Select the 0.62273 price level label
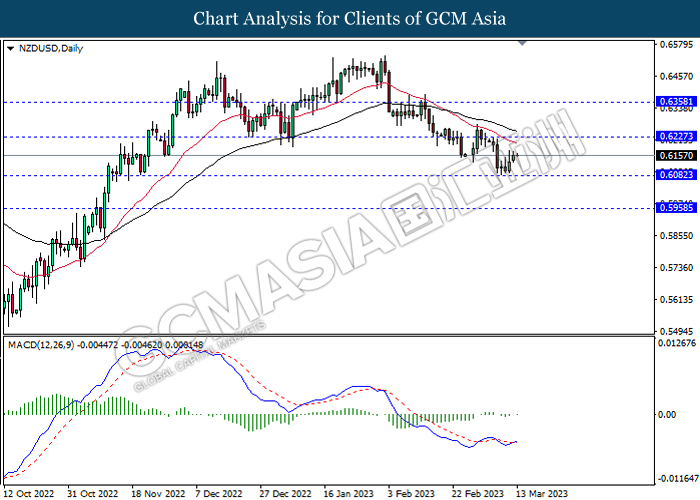This screenshot has width=700, height=500. click(x=676, y=136)
